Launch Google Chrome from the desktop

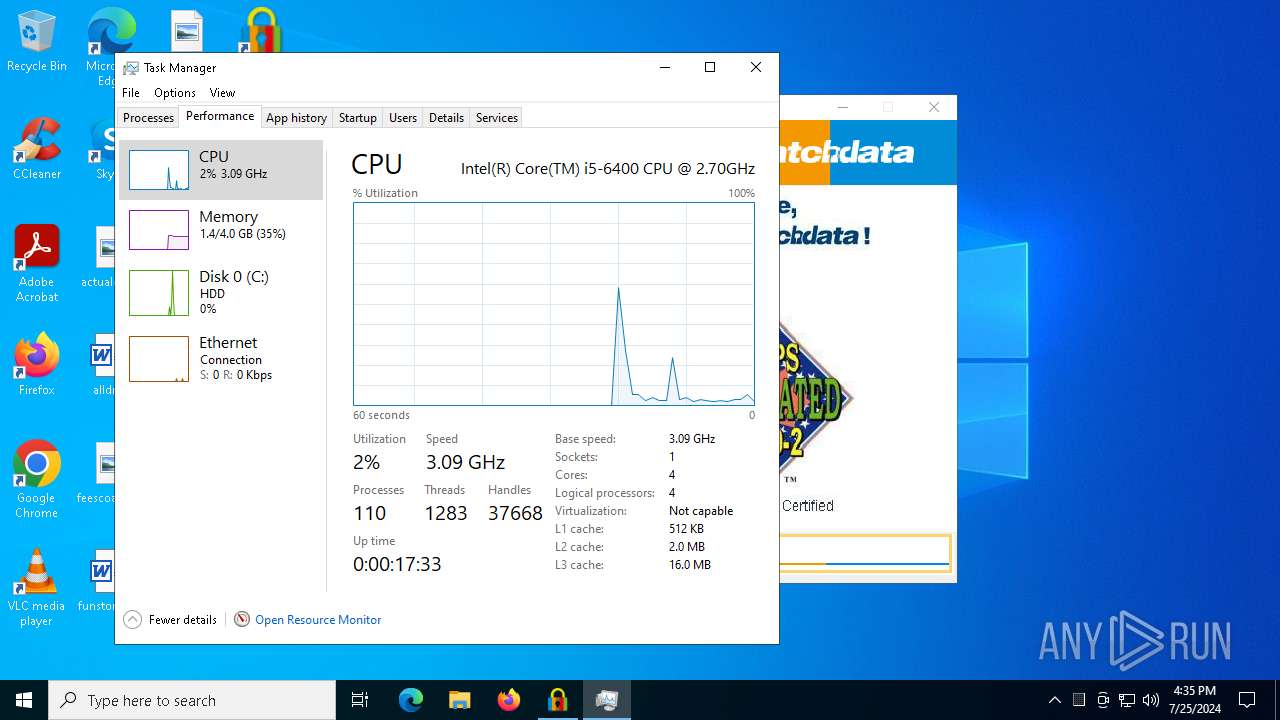[37, 479]
